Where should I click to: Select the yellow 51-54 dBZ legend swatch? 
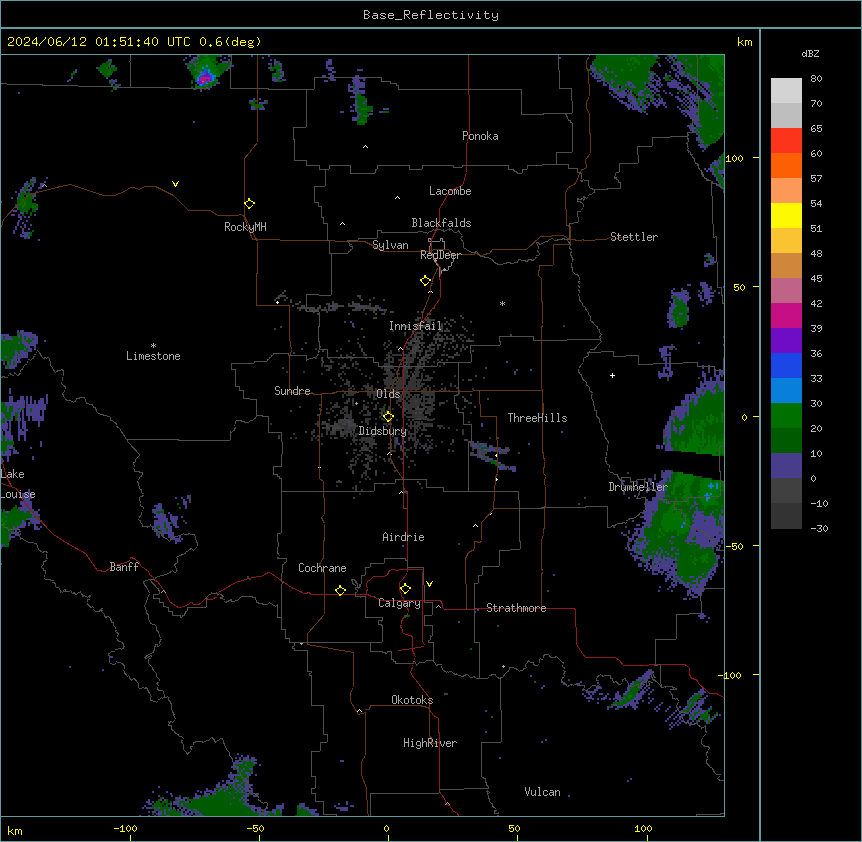click(786, 215)
